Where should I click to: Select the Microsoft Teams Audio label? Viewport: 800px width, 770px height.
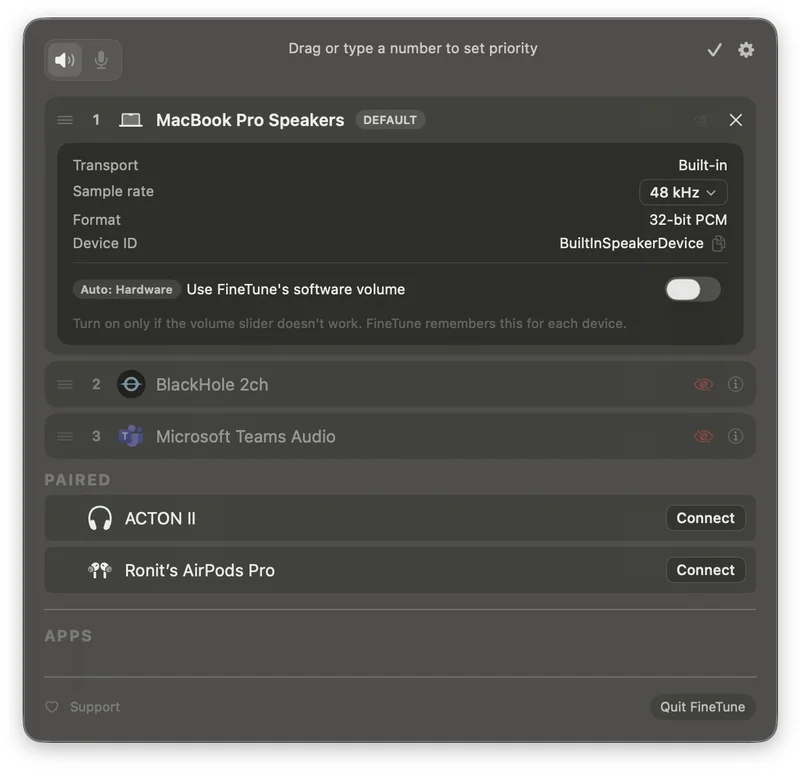(245, 436)
